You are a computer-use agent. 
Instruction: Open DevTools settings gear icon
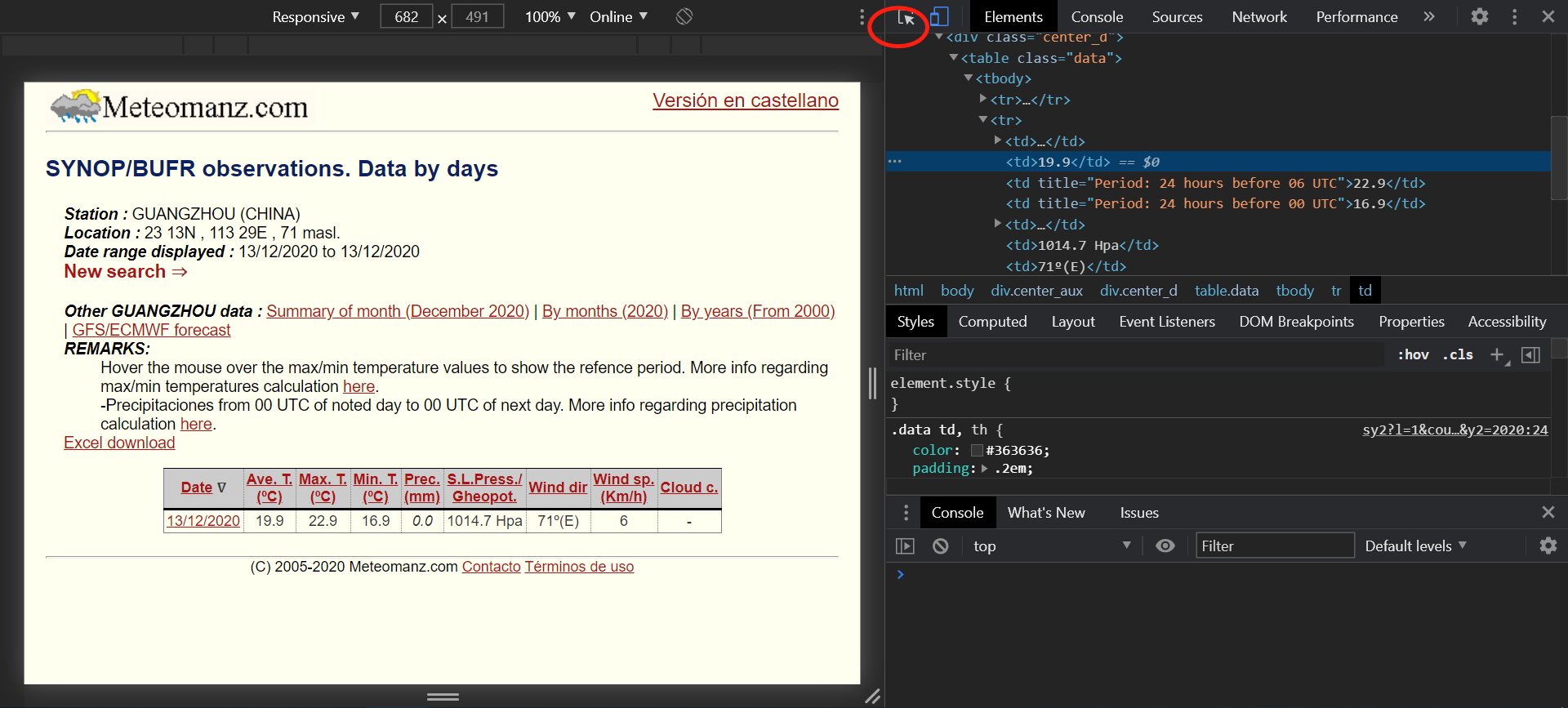(1480, 16)
